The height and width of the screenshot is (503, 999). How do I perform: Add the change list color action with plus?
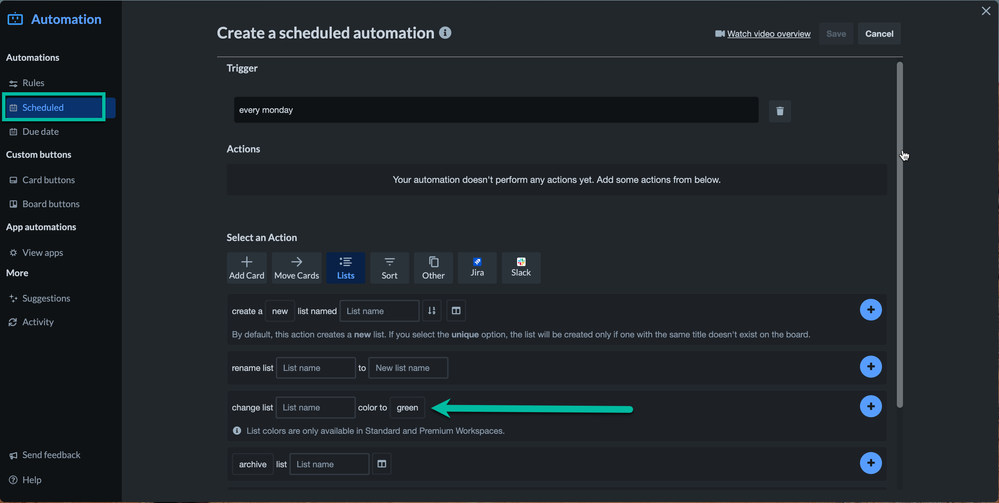point(870,406)
